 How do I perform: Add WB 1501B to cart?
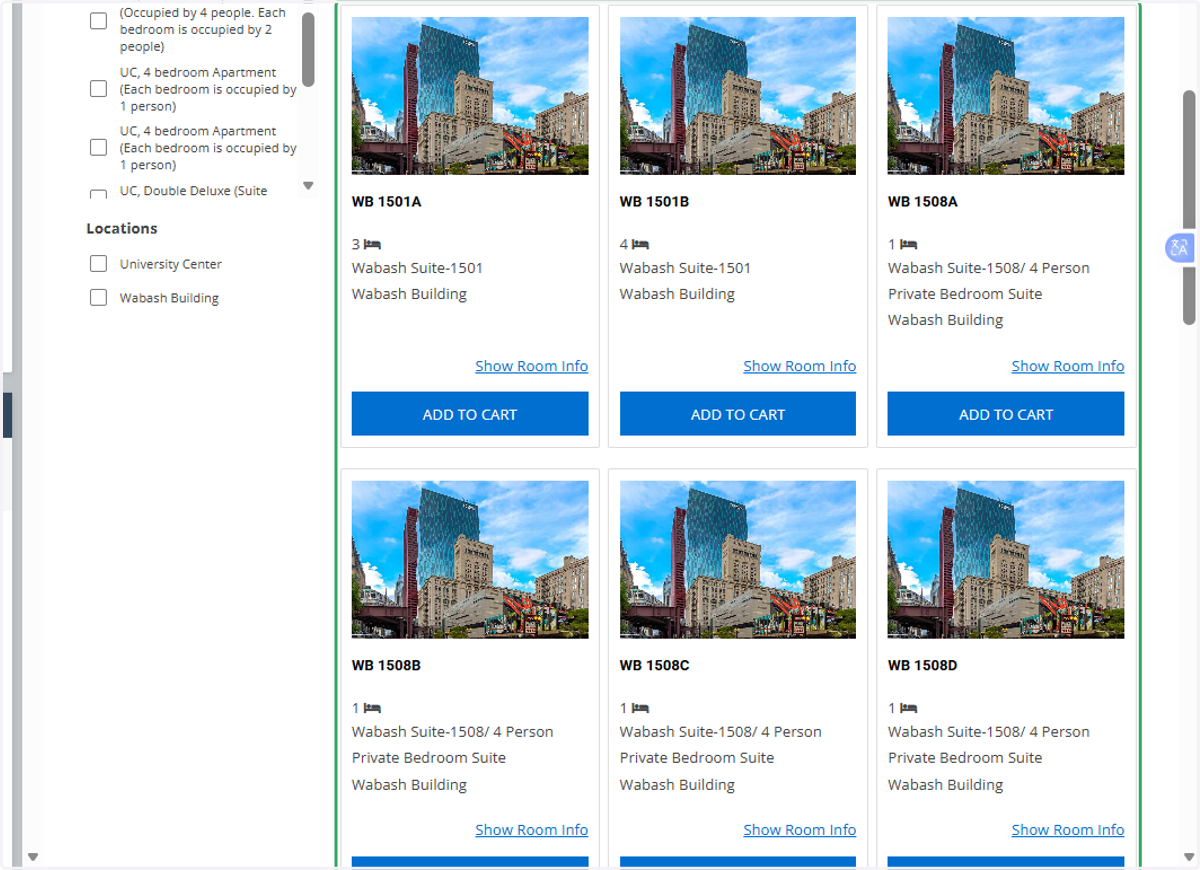[x=738, y=414]
